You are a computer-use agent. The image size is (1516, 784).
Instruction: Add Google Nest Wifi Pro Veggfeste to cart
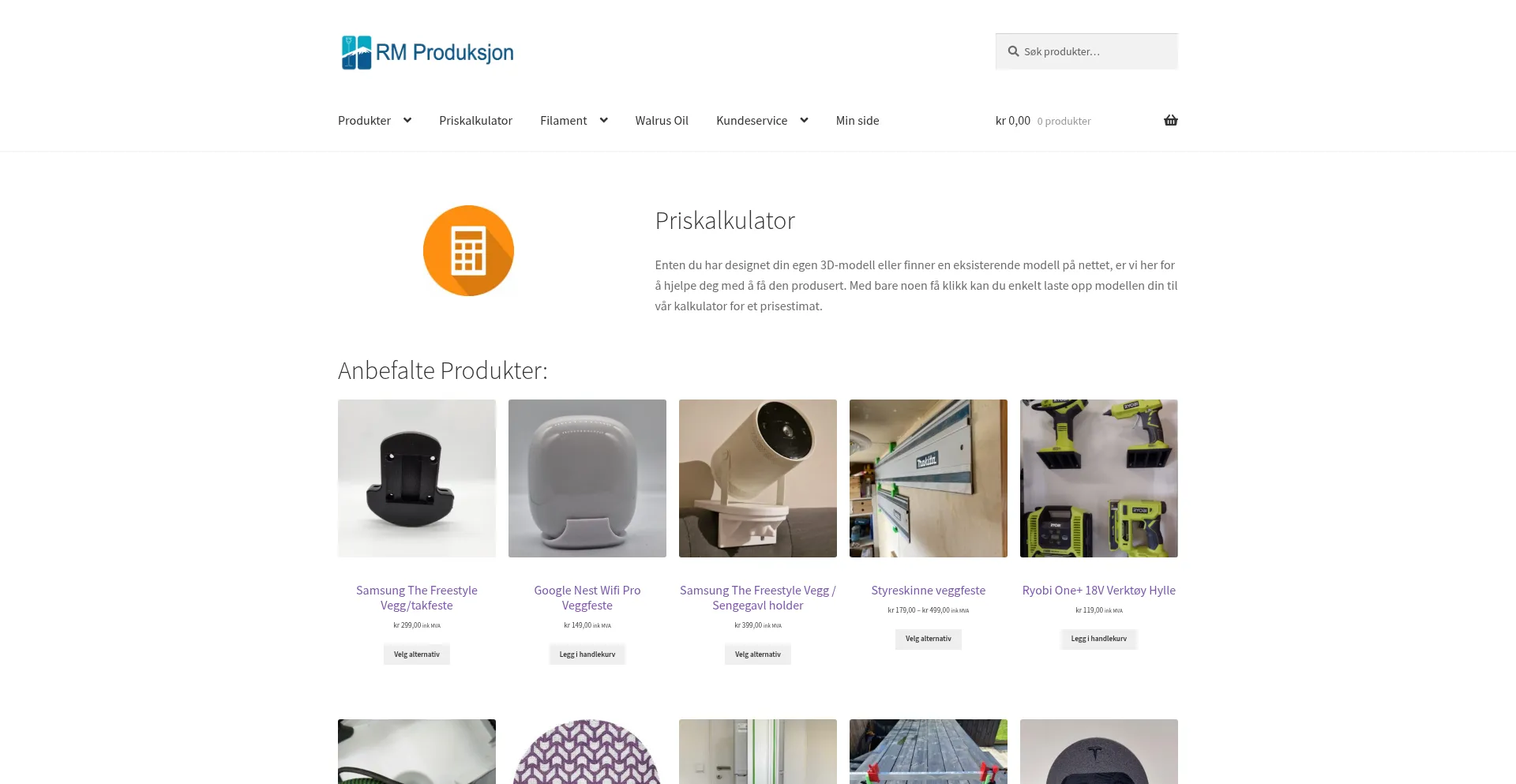[x=587, y=655]
